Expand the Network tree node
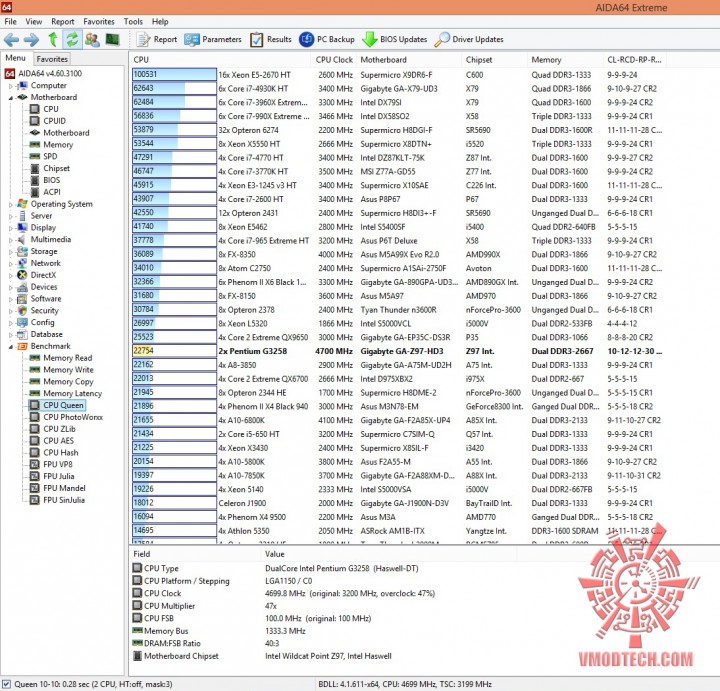The image size is (720, 691). (11, 264)
